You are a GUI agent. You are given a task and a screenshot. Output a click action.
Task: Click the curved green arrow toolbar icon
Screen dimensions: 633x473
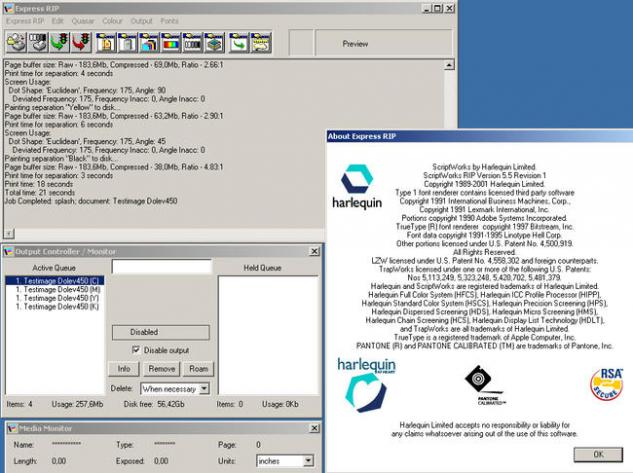pyautogui.click(x=240, y=43)
